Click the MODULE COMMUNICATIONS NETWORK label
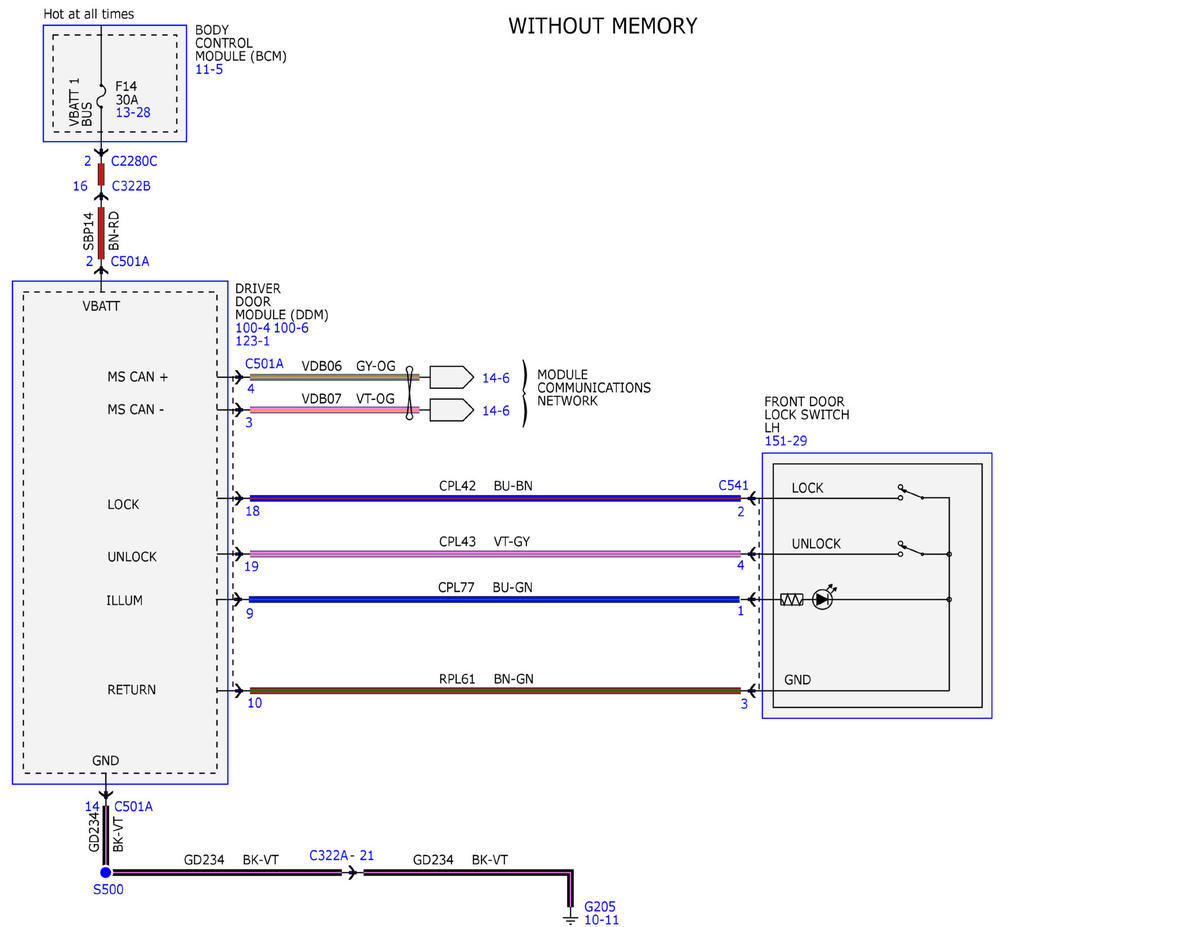Screen dimensions: 1200x927 pyautogui.click(x=594, y=388)
